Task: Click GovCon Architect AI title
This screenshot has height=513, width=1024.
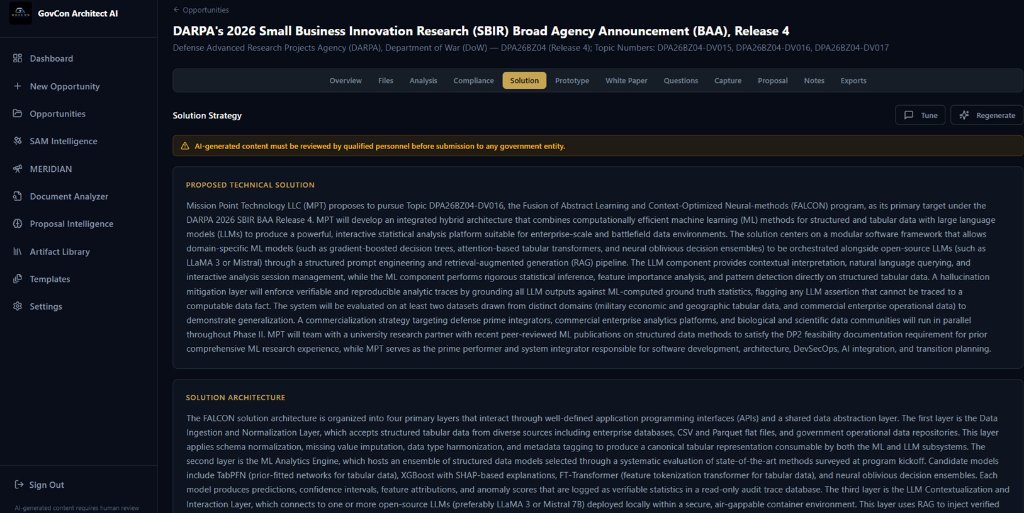Action: click(78, 13)
